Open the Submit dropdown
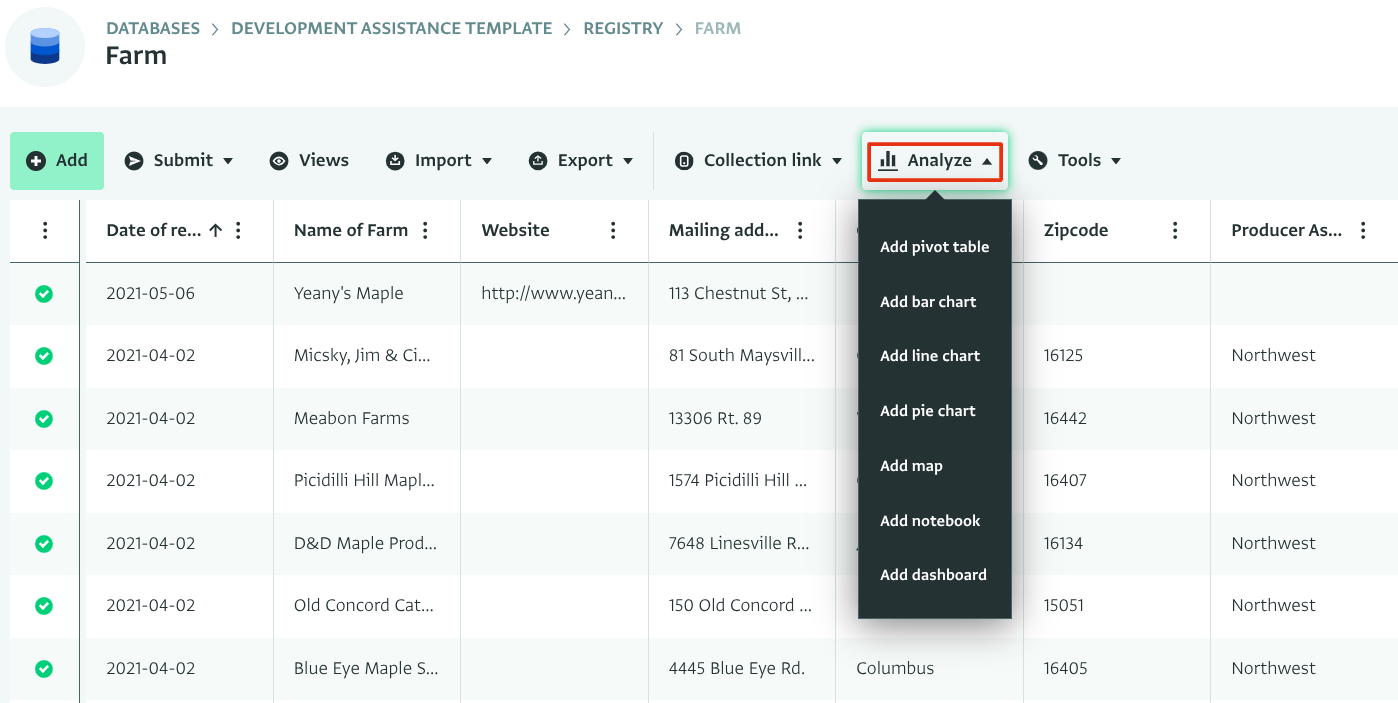This screenshot has height=703, width=1398. coord(179,160)
